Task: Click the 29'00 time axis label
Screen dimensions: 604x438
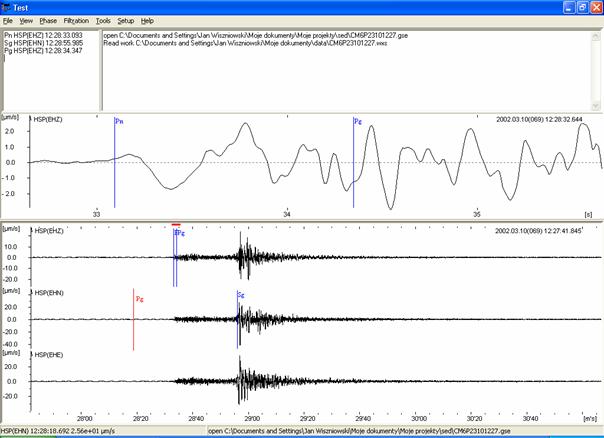Action: pos(252,419)
